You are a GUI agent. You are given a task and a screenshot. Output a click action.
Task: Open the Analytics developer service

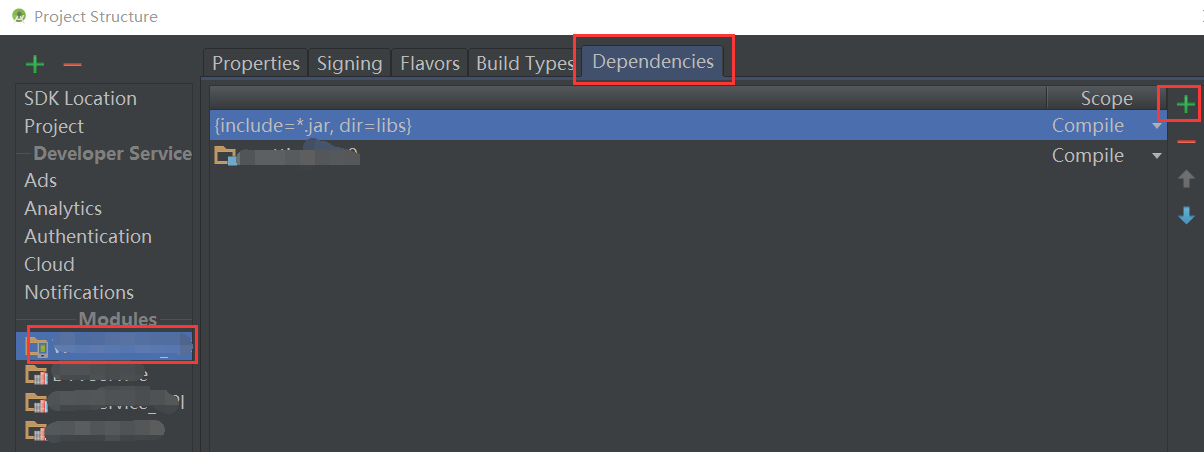63,208
